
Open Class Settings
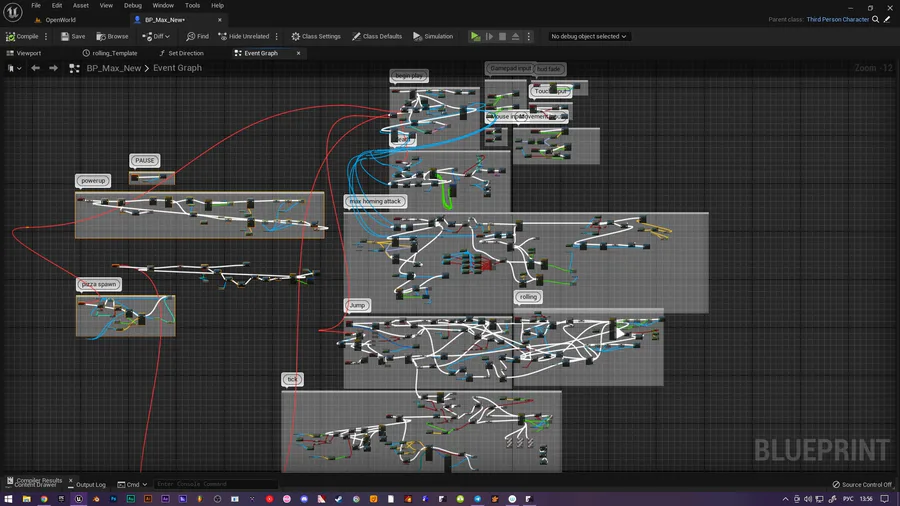coord(316,36)
